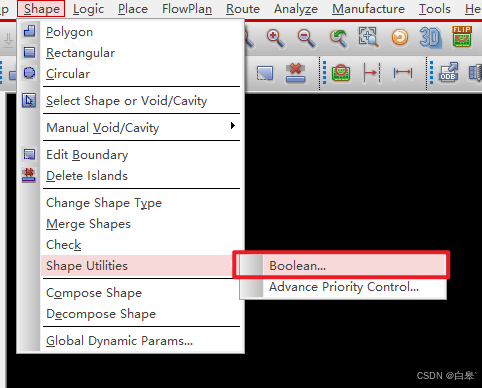Click the Edit Boundary icon

pos(29,154)
